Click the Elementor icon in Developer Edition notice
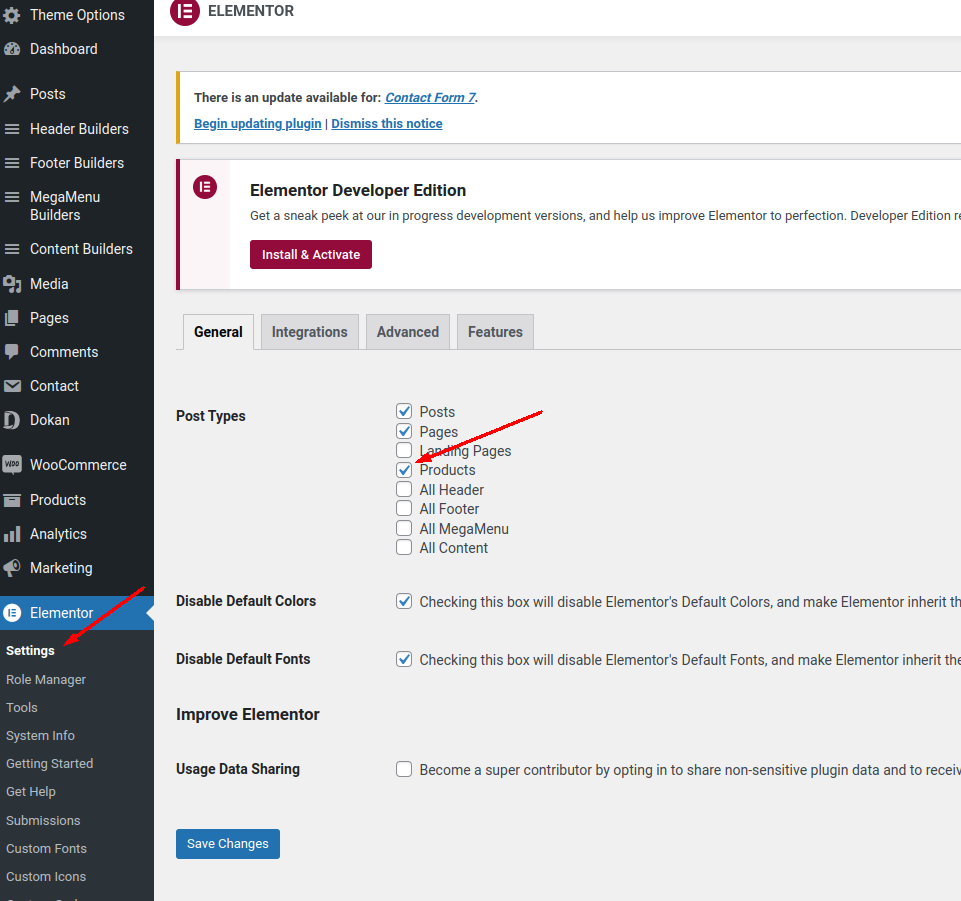961x901 pixels. [x=205, y=187]
